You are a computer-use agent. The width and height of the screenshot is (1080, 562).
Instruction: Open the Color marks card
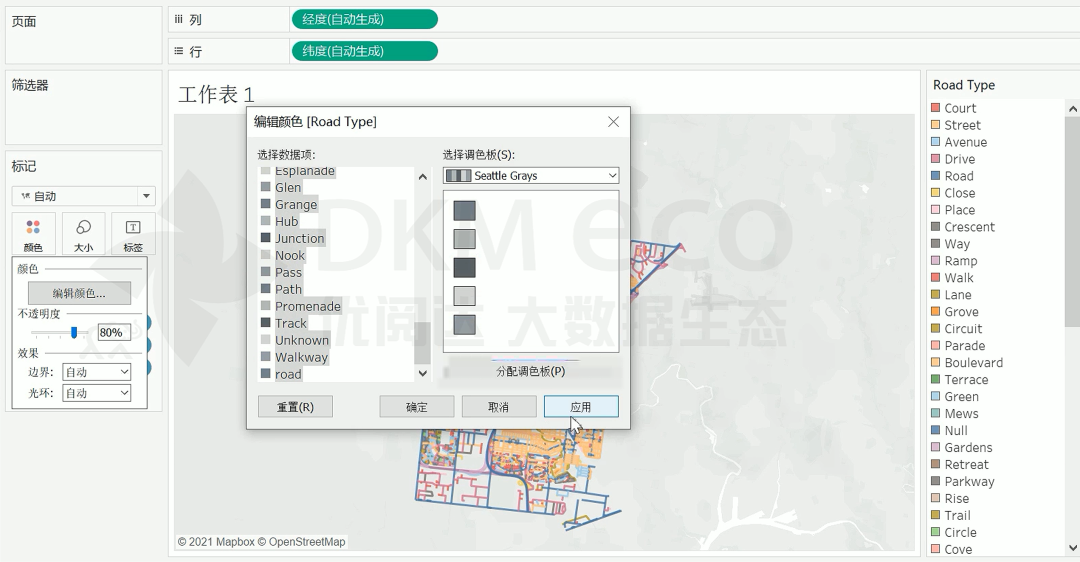pos(33,233)
